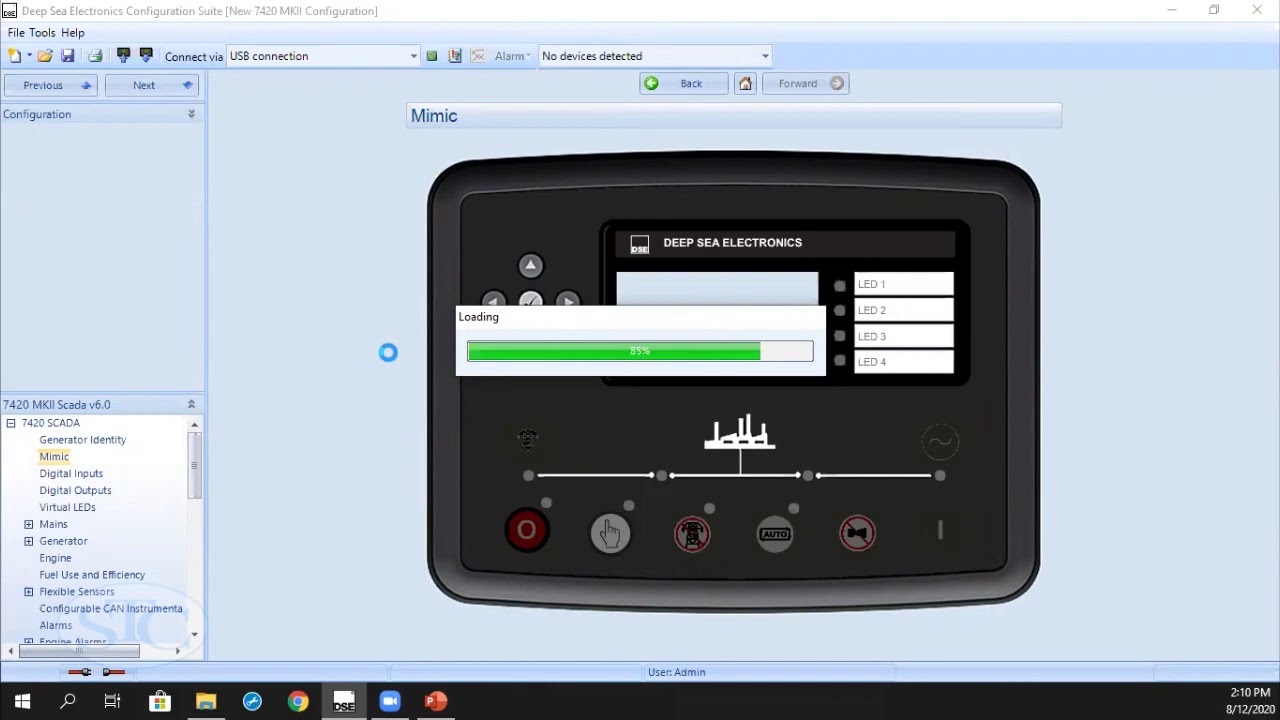Click the red Stop/Reset button on the mimic
The width and height of the screenshot is (1280, 720).
click(x=527, y=530)
